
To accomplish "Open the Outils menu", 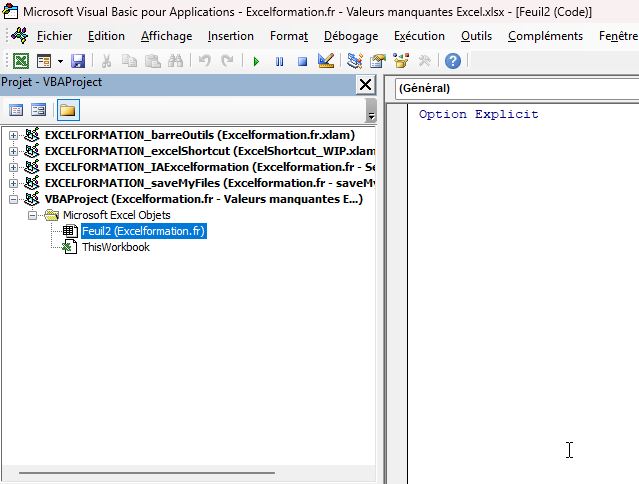I will [476, 36].
